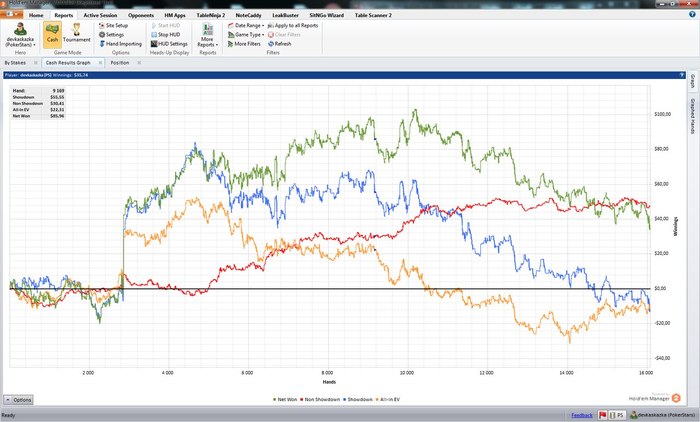Expand the More Reports dropdown arrow
Image resolution: width=700 pixels, height=422 pixels.
(x=217, y=45)
